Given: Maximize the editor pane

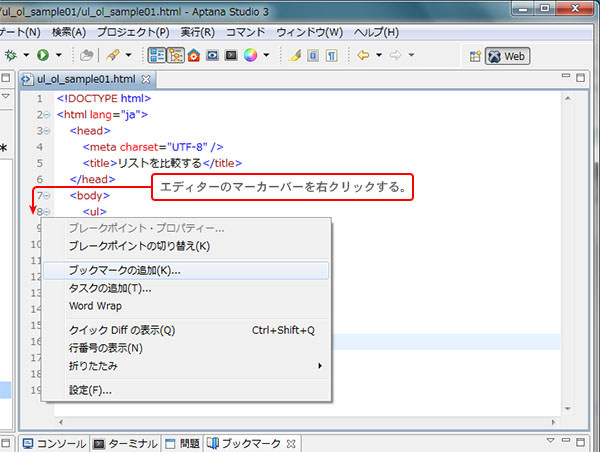Looking at the screenshot, I should (580, 78).
